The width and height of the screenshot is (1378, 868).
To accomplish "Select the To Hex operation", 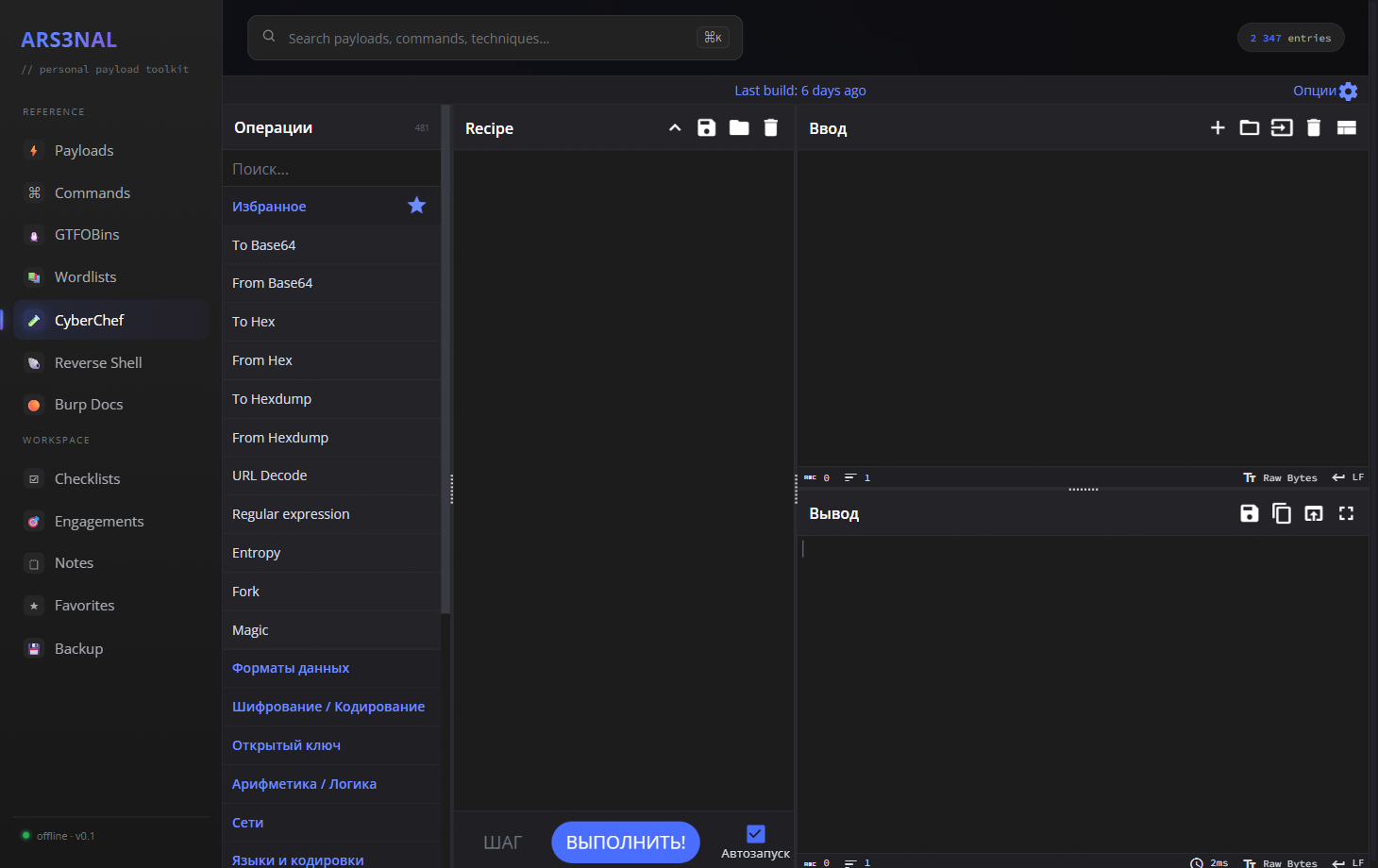I will (x=331, y=322).
